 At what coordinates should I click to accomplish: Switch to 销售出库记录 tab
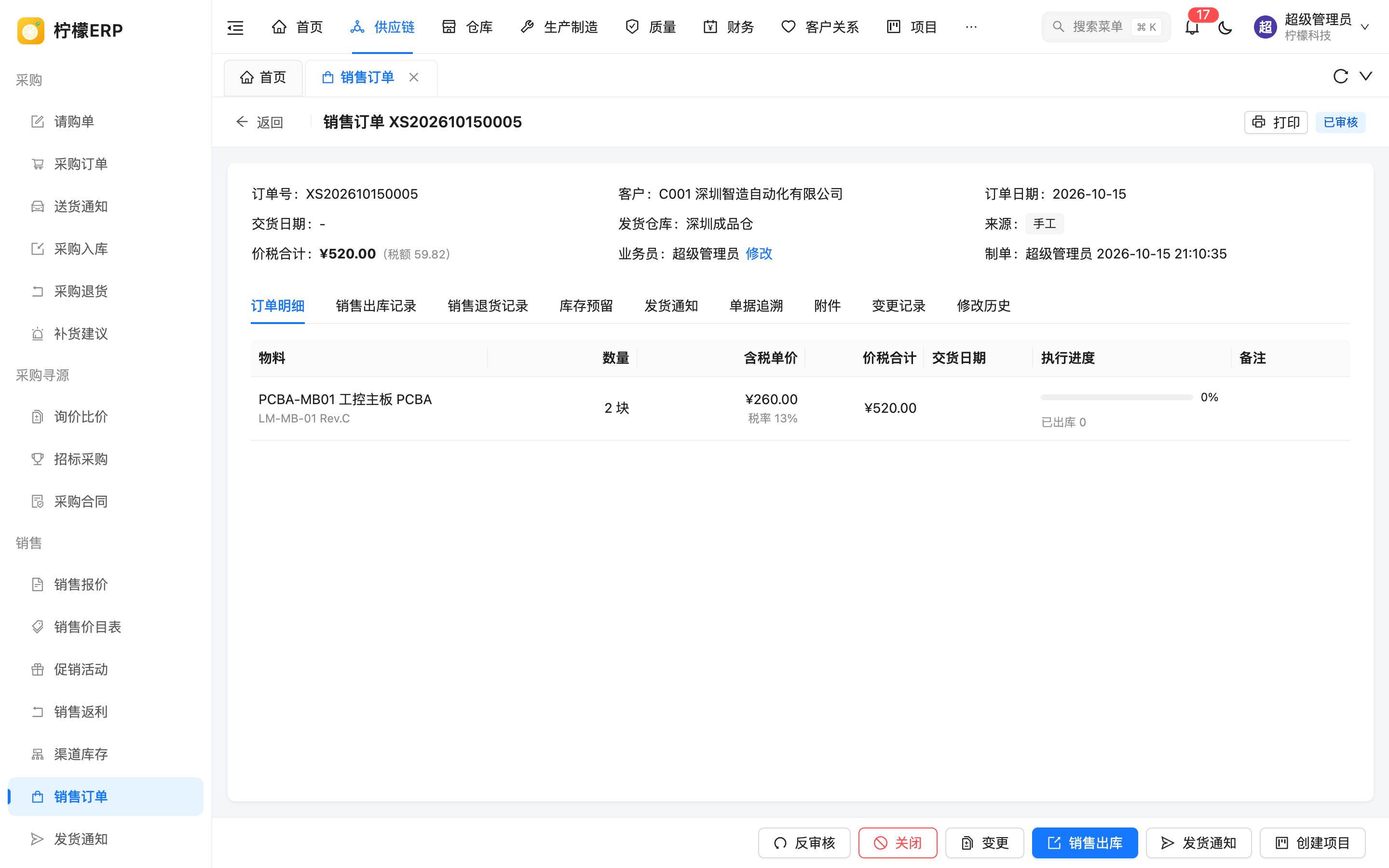(376, 306)
